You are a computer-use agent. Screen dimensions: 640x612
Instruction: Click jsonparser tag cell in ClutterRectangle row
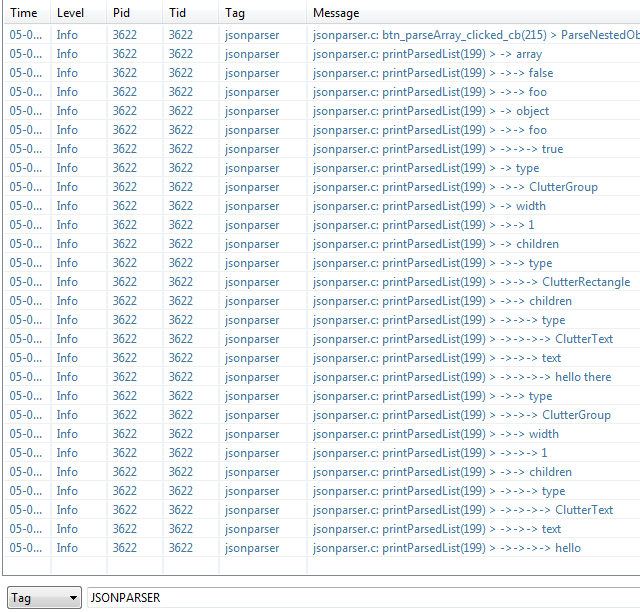pos(252,282)
